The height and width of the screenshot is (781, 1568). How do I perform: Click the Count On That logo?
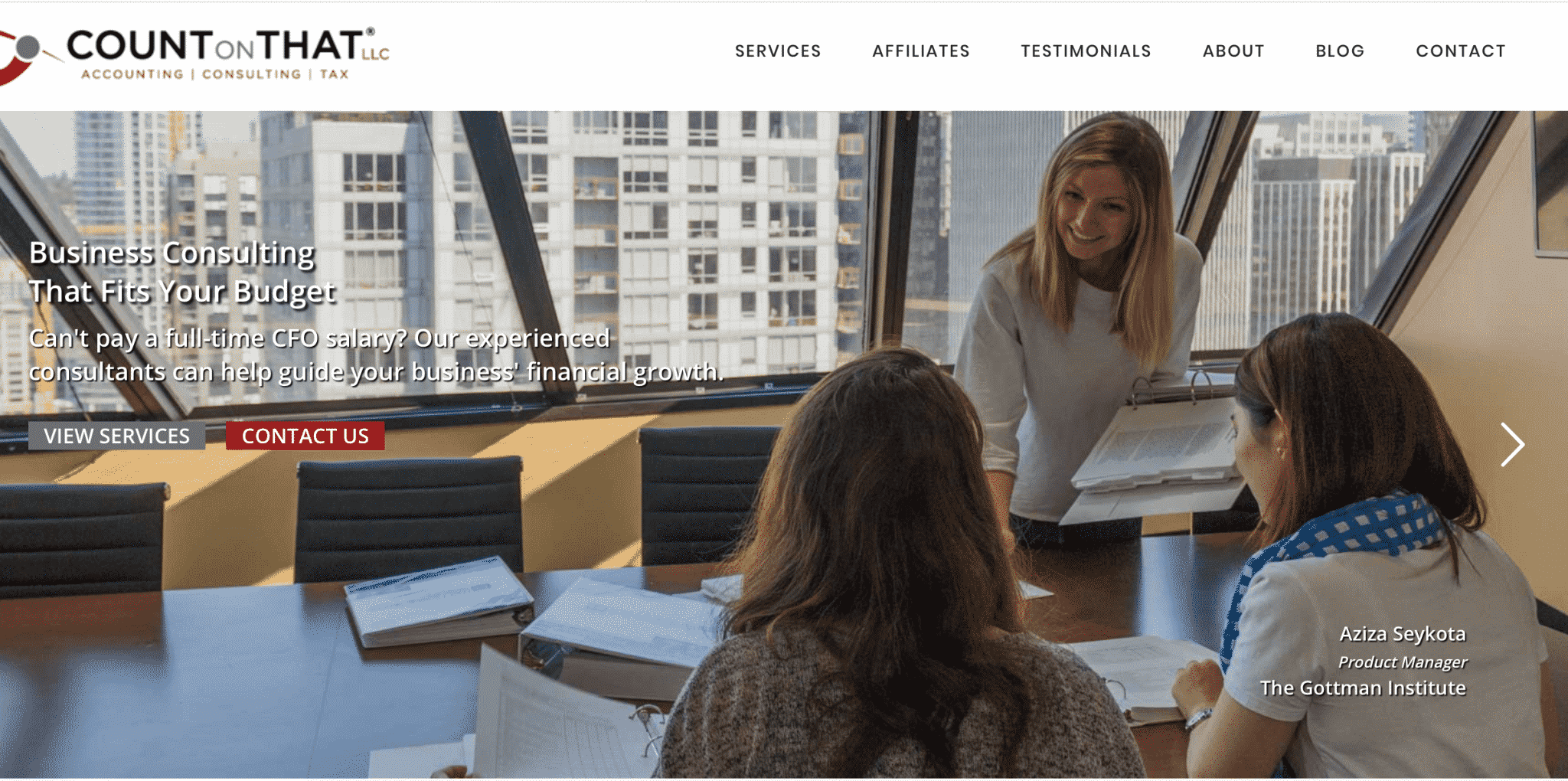(x=195, y=55)
